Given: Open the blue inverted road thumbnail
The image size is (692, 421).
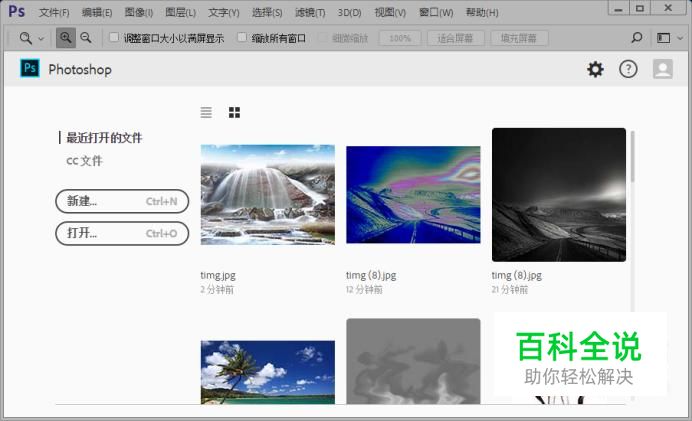Looking at the screenshot, I should point(413,195).
